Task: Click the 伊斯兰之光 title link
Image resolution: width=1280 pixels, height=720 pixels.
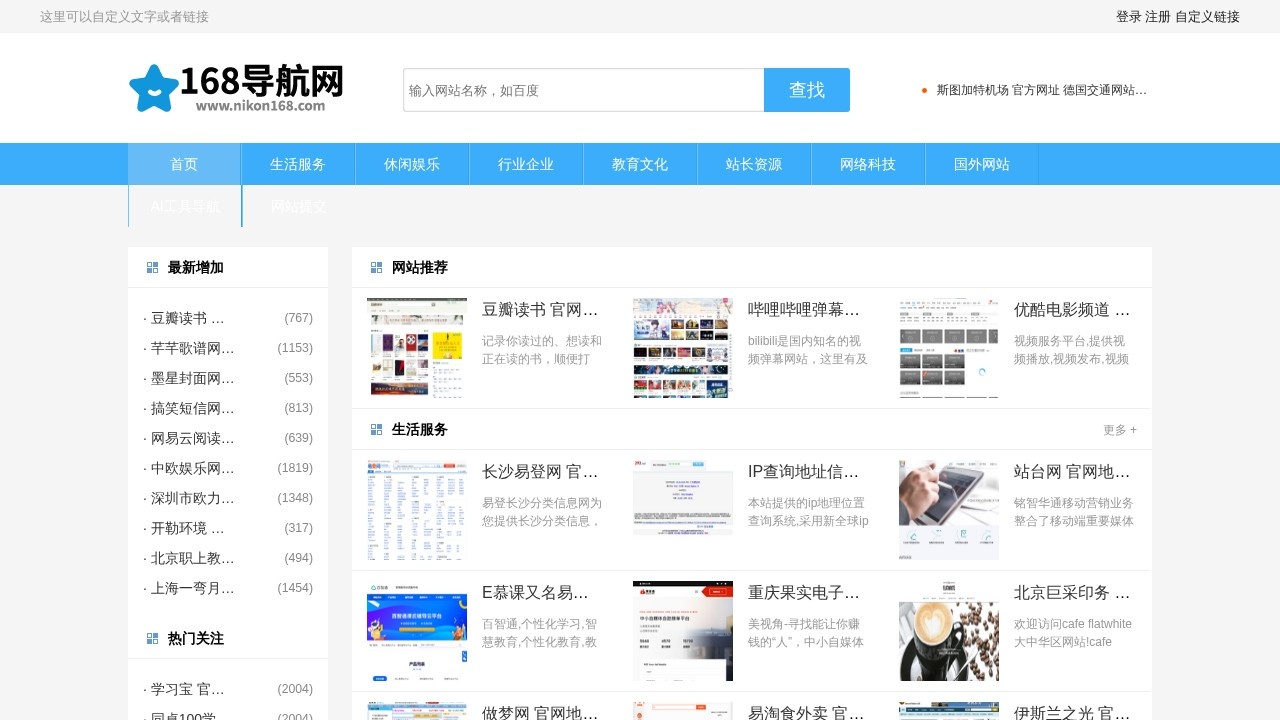Action: click(x=1072, y=713)
